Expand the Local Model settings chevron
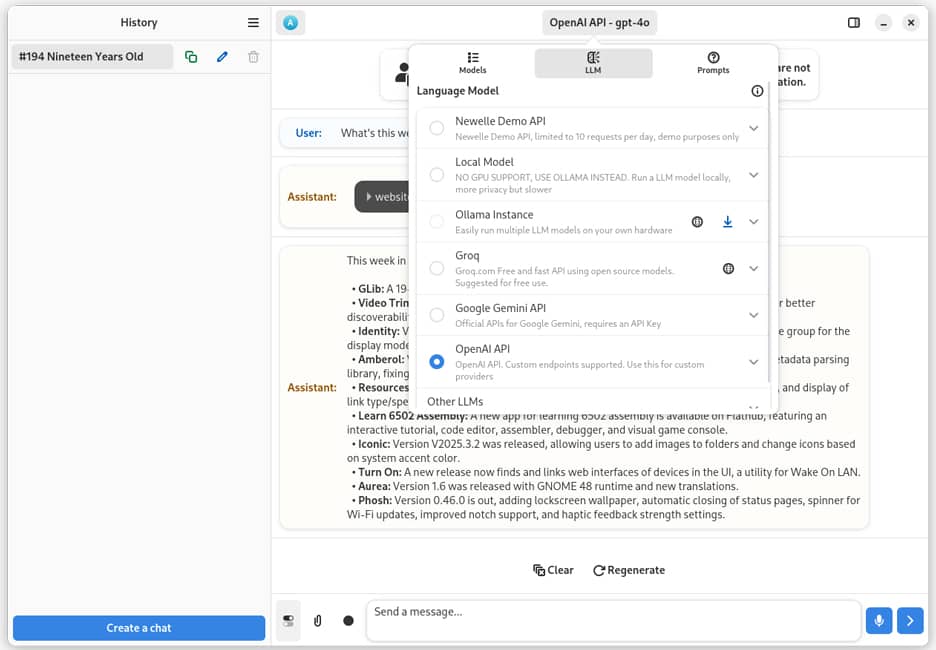Screen dimensions: 936x650 click(x=753, y=175)
